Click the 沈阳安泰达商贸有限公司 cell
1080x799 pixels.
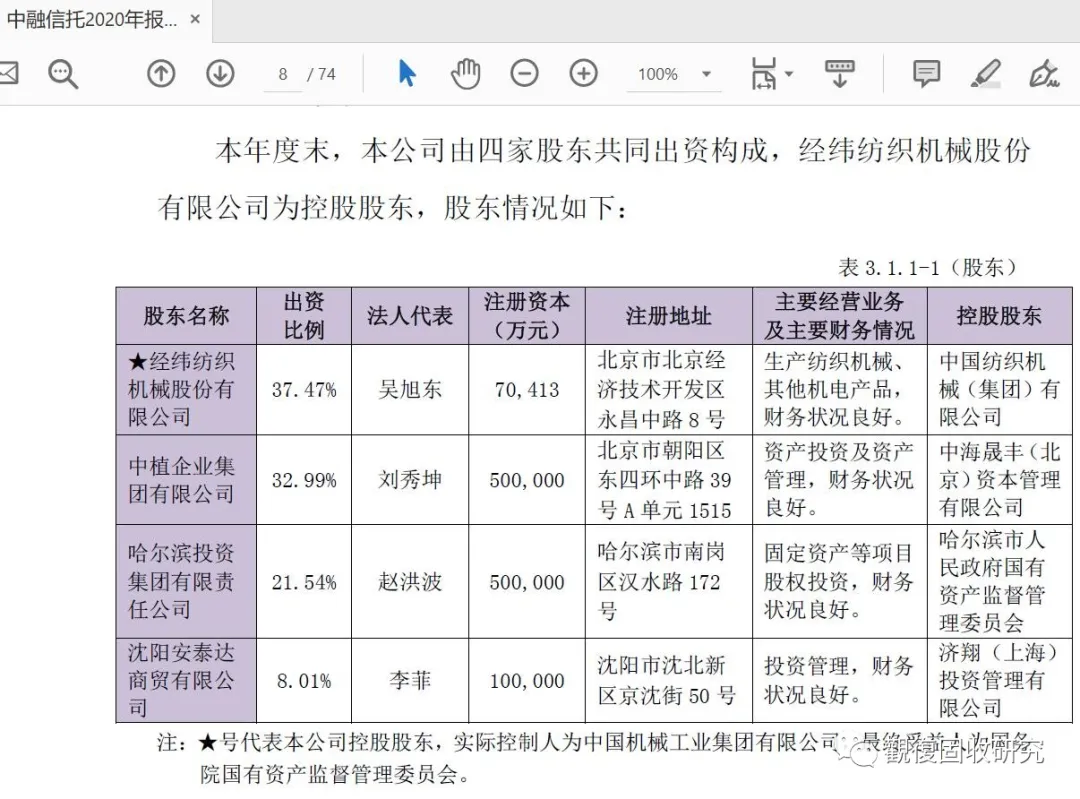pos(186,681)
